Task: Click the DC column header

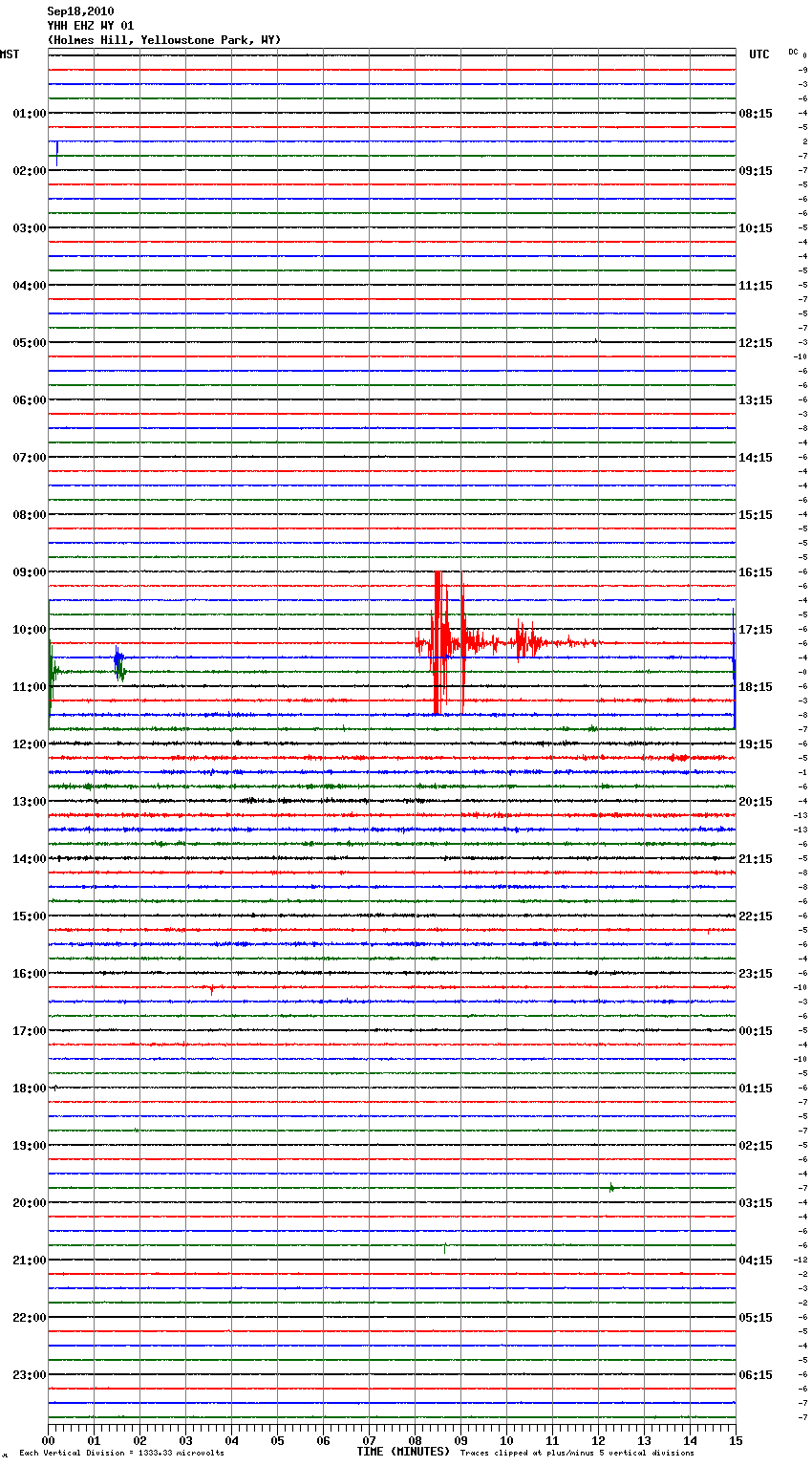Action: tap(793, 51)
